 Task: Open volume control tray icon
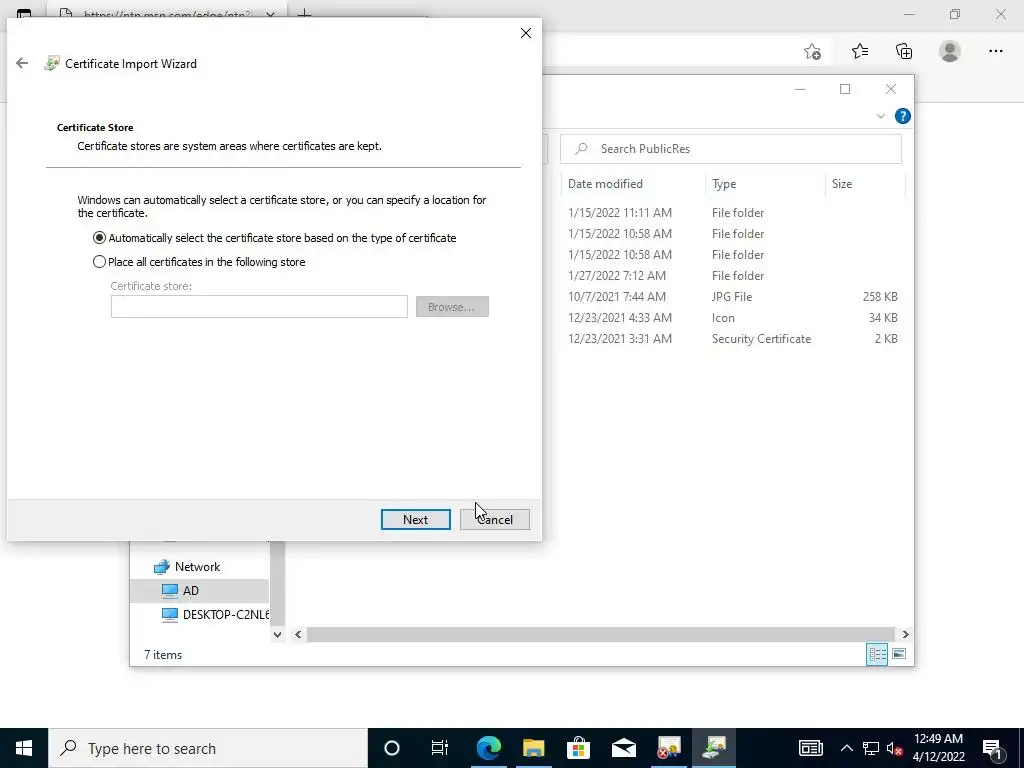[895, 748]
